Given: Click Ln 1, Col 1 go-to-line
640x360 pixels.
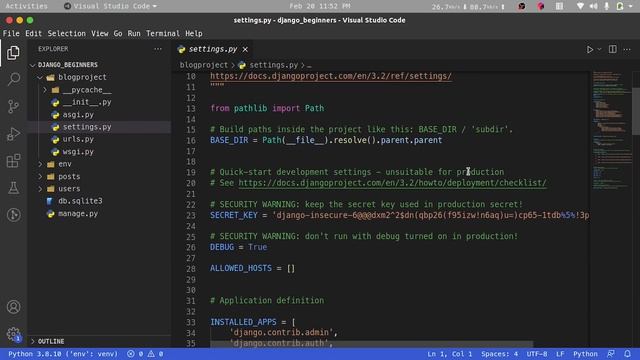Looking at the screenshot, I should 449,354.
